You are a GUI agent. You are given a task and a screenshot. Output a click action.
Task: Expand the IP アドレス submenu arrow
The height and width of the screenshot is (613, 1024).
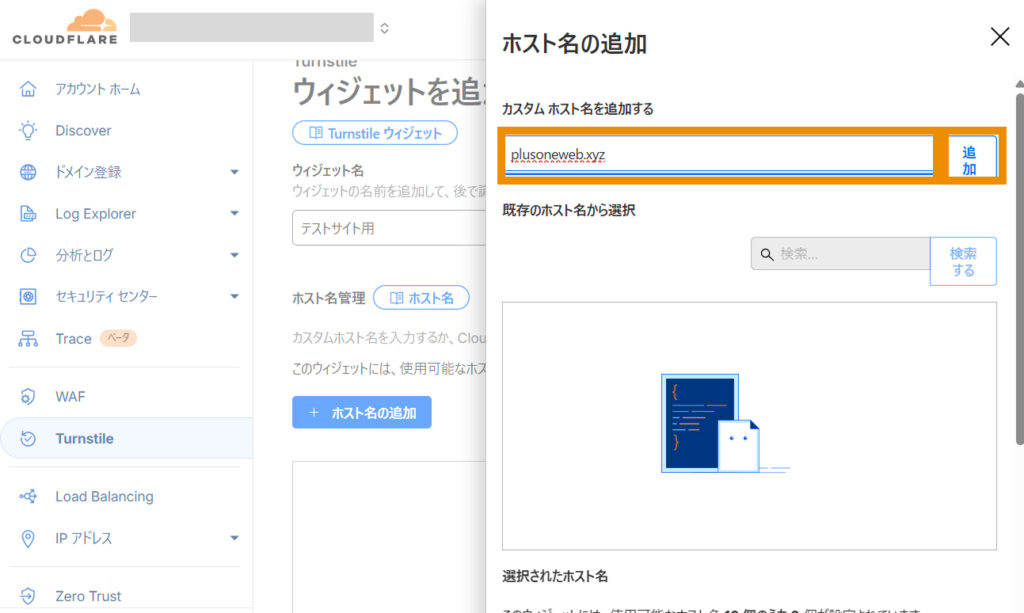pyautogui.click(x=234, y=538)
